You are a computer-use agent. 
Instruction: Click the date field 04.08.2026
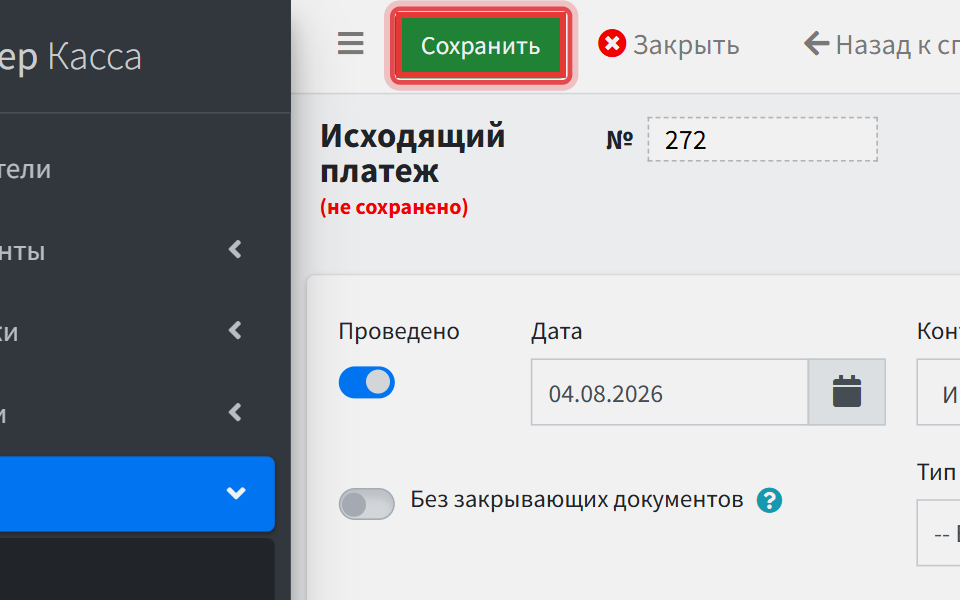click(x=669, y=392)
